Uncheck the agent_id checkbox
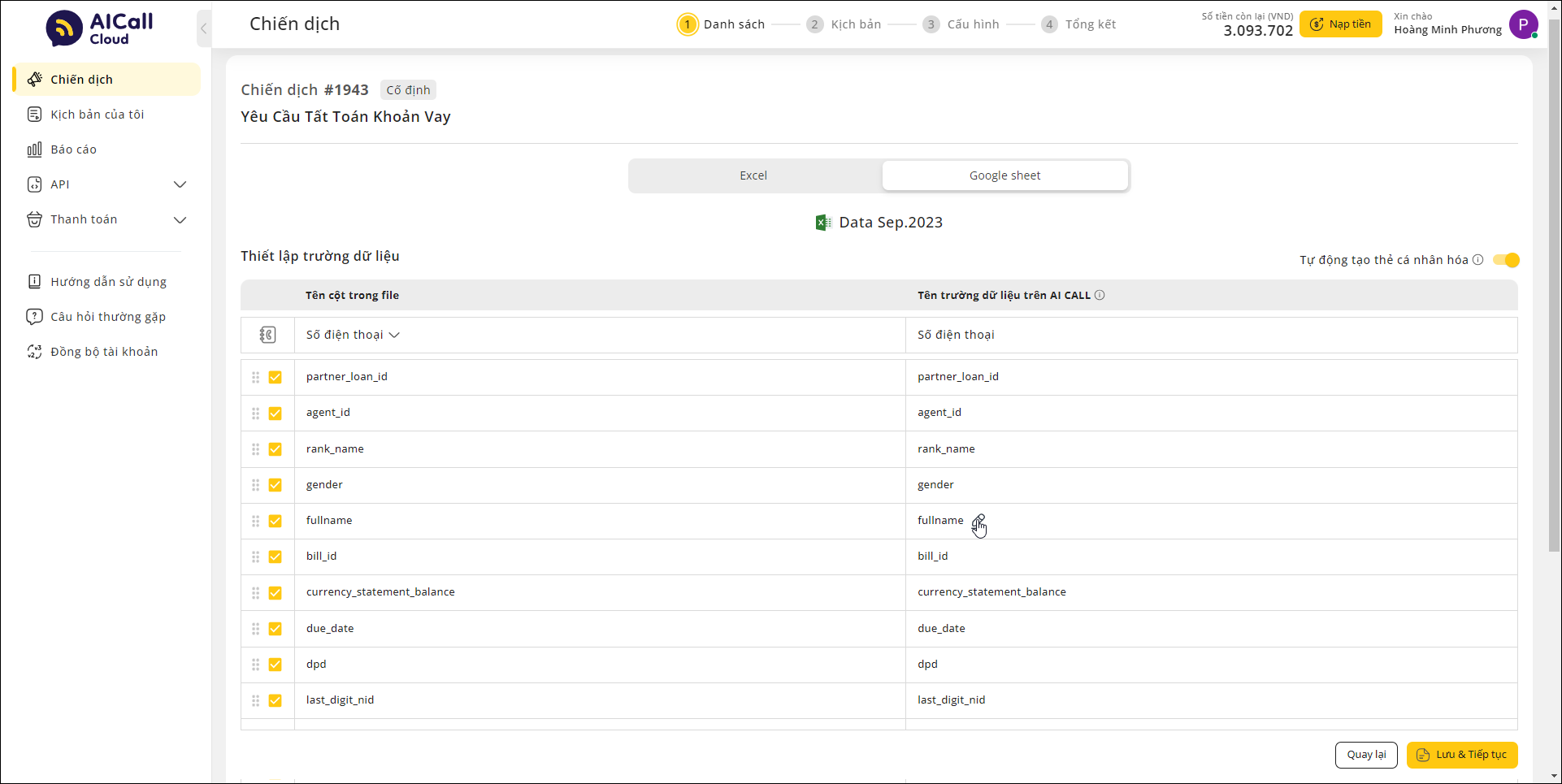The width and height of the screenshot is (1562, 784). 275,414
